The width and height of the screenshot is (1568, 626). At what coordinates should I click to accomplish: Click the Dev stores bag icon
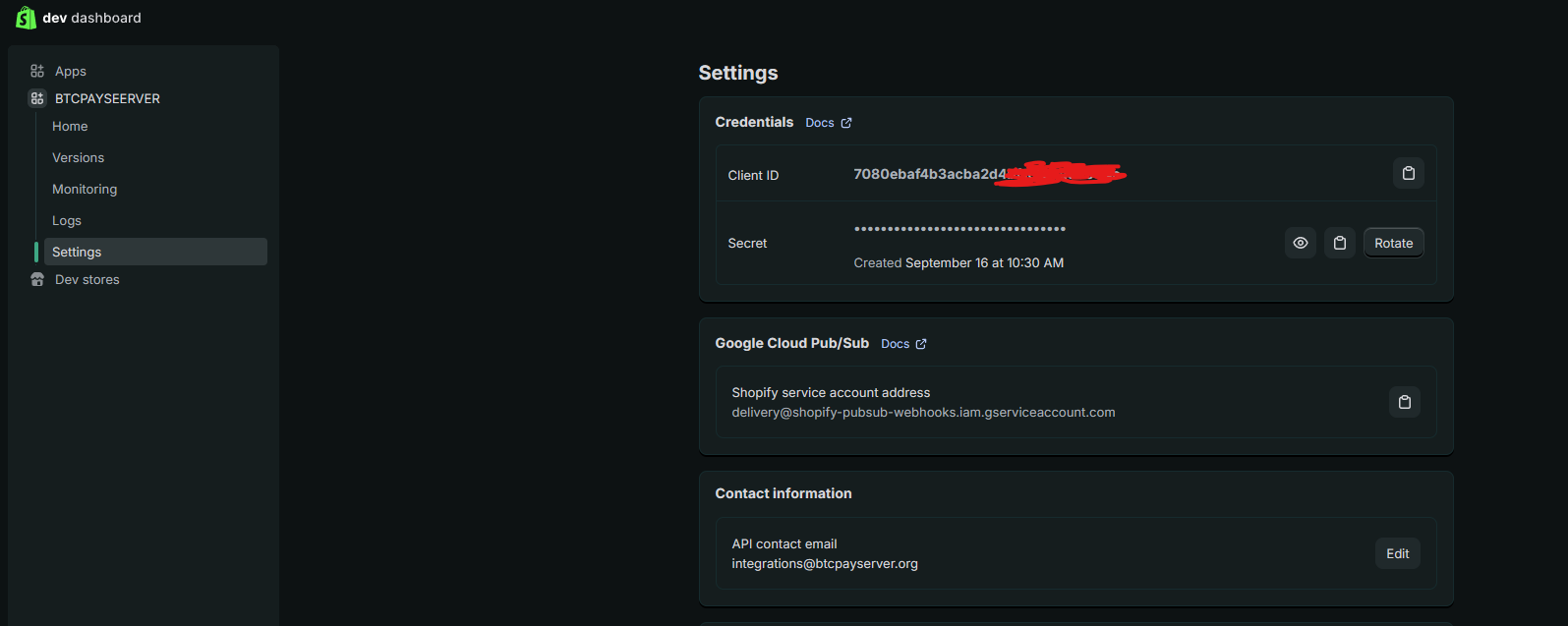point(36,279)
